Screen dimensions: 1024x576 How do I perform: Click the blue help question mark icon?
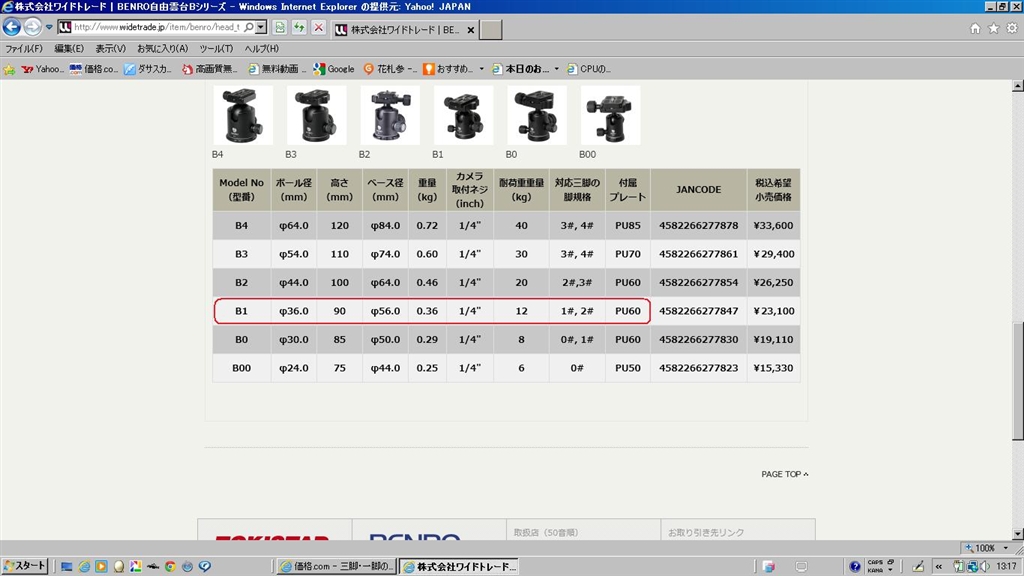coord(855,566)
